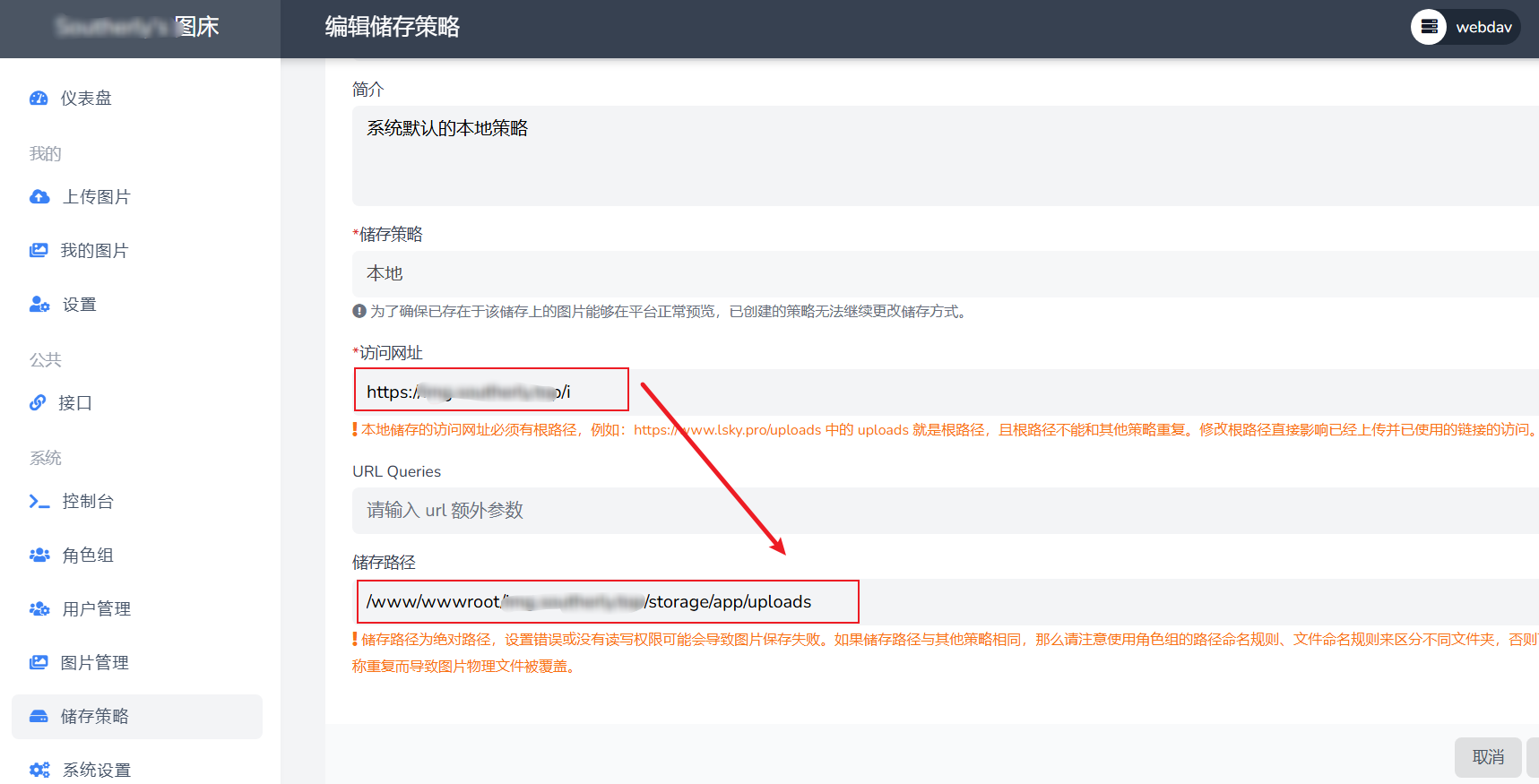Click the URL Queries label
This screenshot has width=1539, height=784.
pos(396,471)
